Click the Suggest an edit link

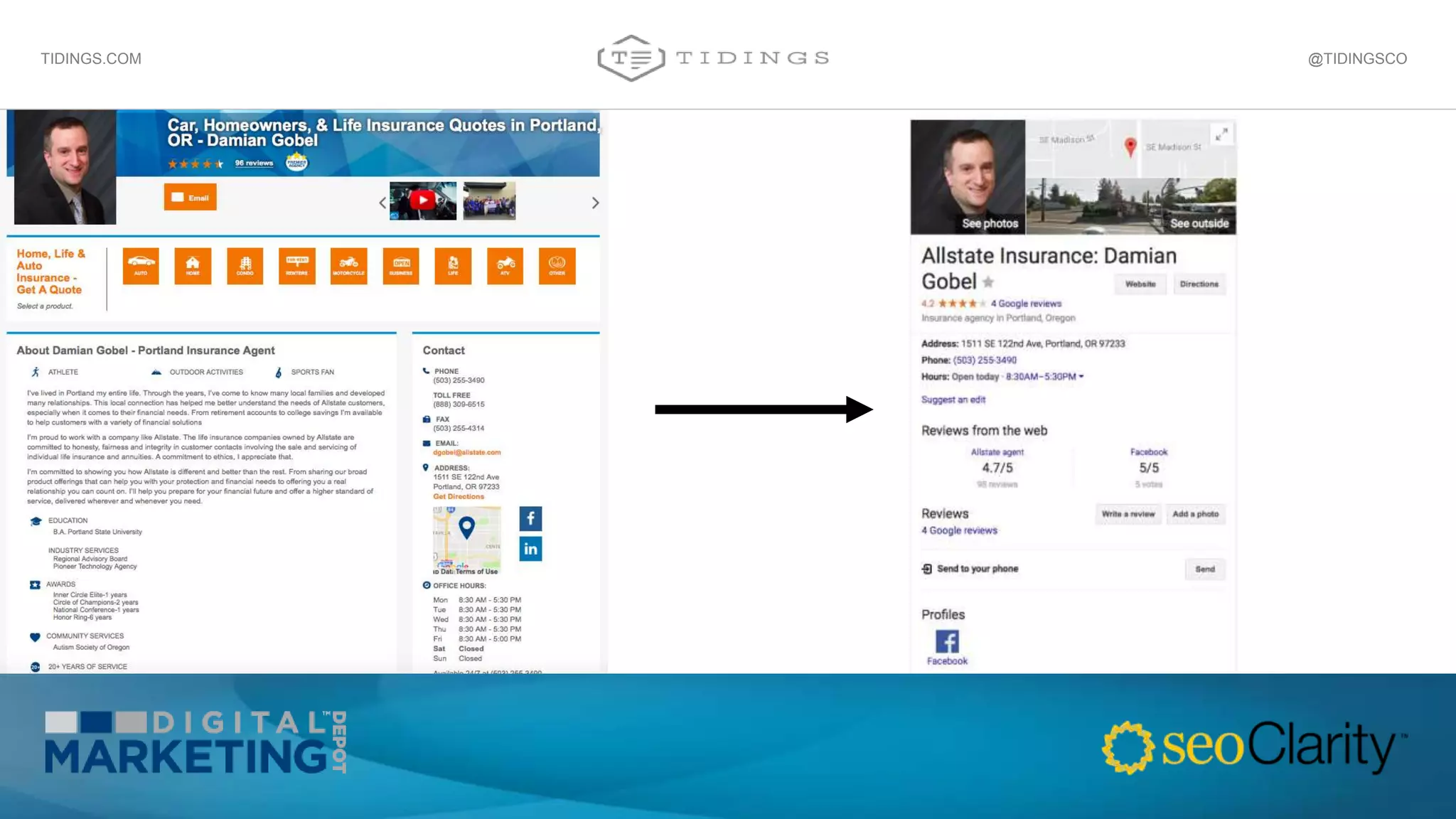(x=953, y=400)
